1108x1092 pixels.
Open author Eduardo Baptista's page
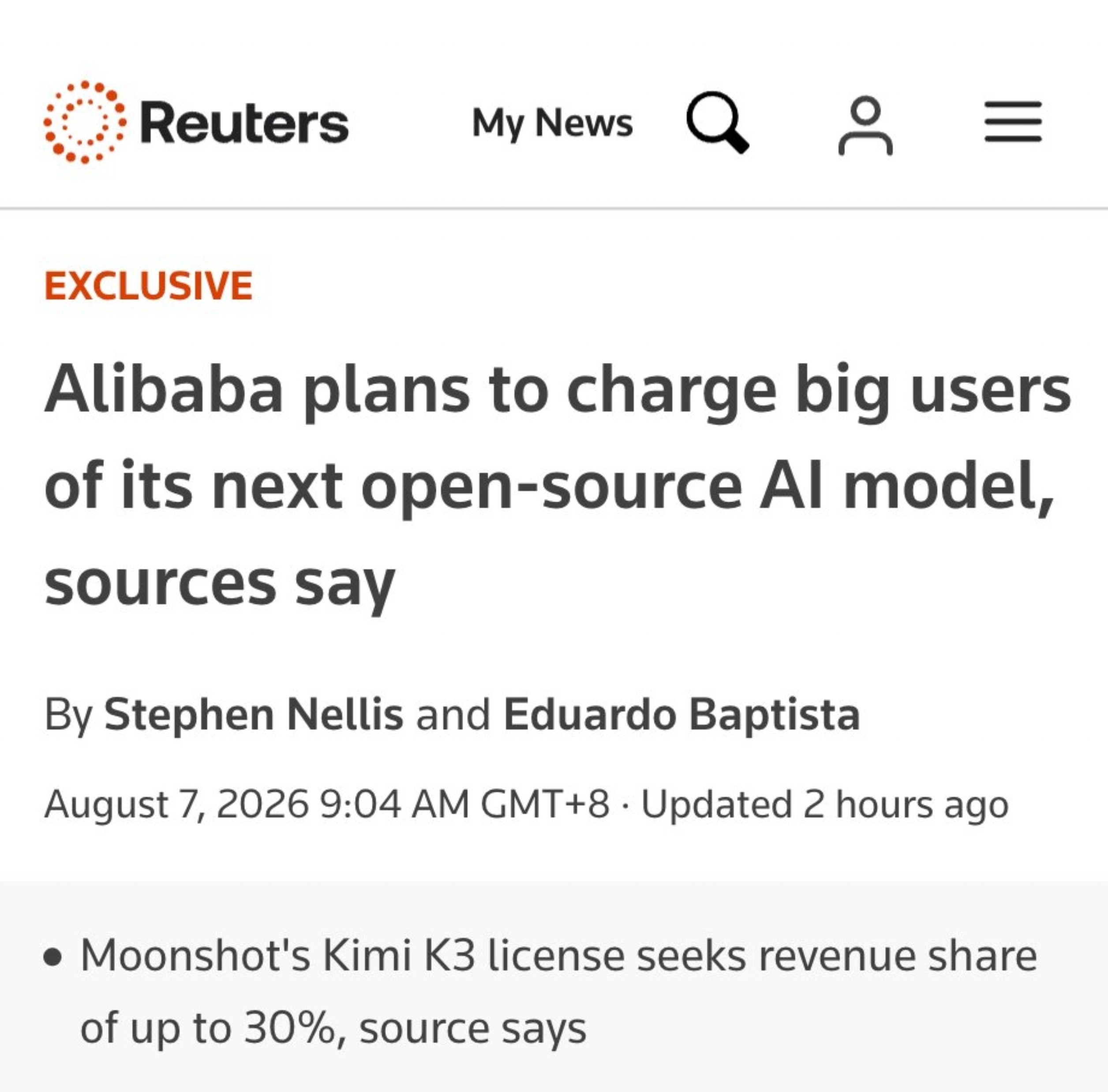click(682, 714)
